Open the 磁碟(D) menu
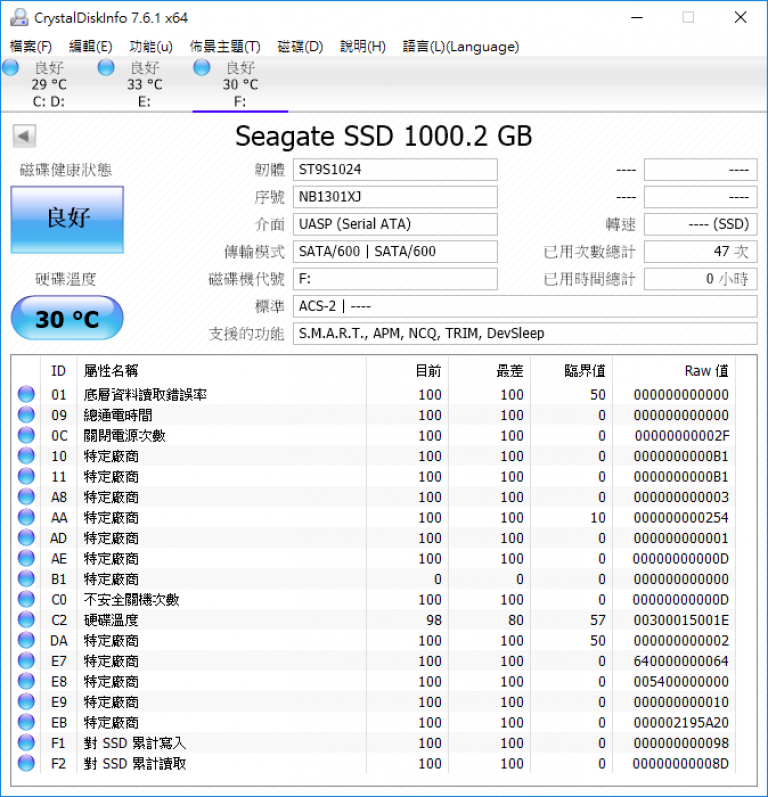768x797 pixels. [x=300, y=47]
